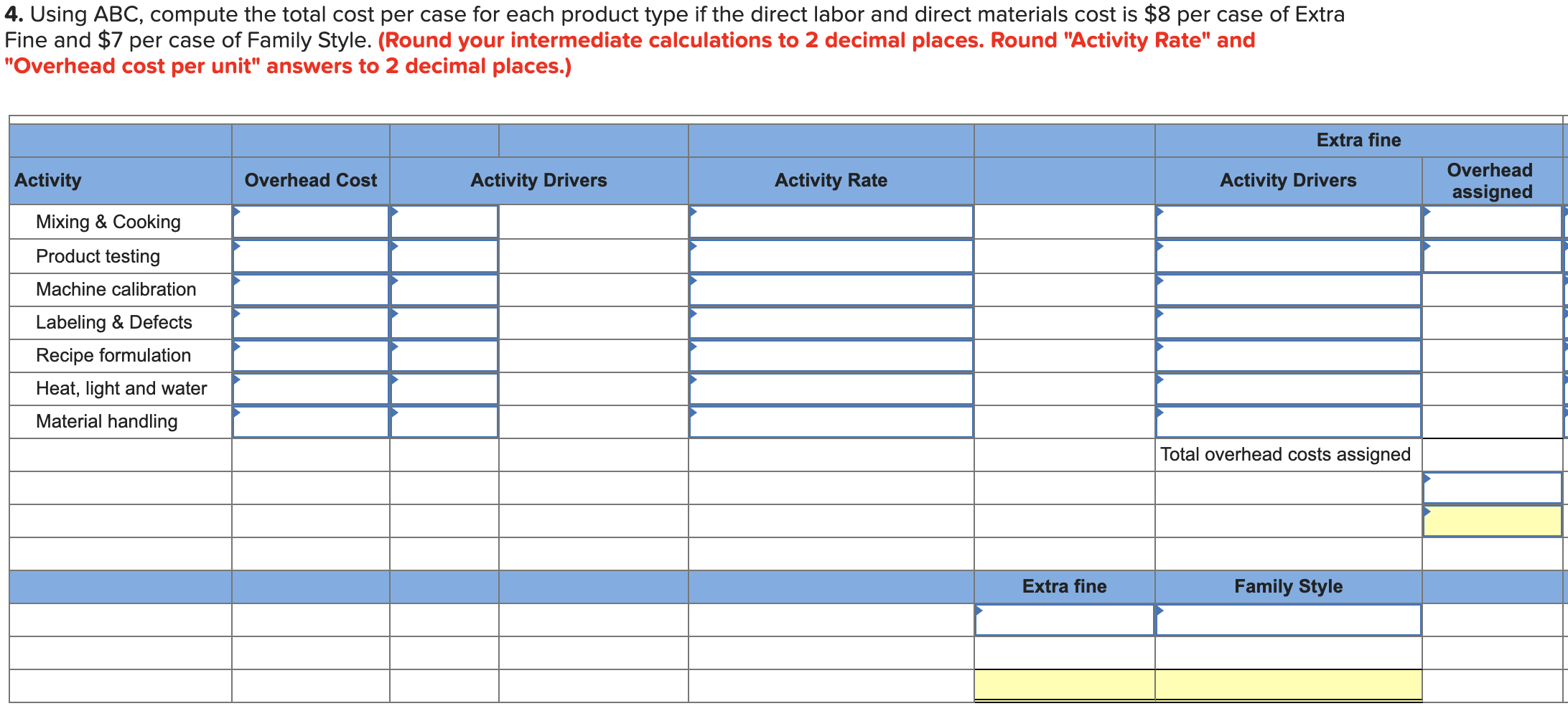Click the Extra fine Activity Drivers cell for Mixing & Cooking
The width and height of the screenshot is (1568, 706).
click(1287, 222)
